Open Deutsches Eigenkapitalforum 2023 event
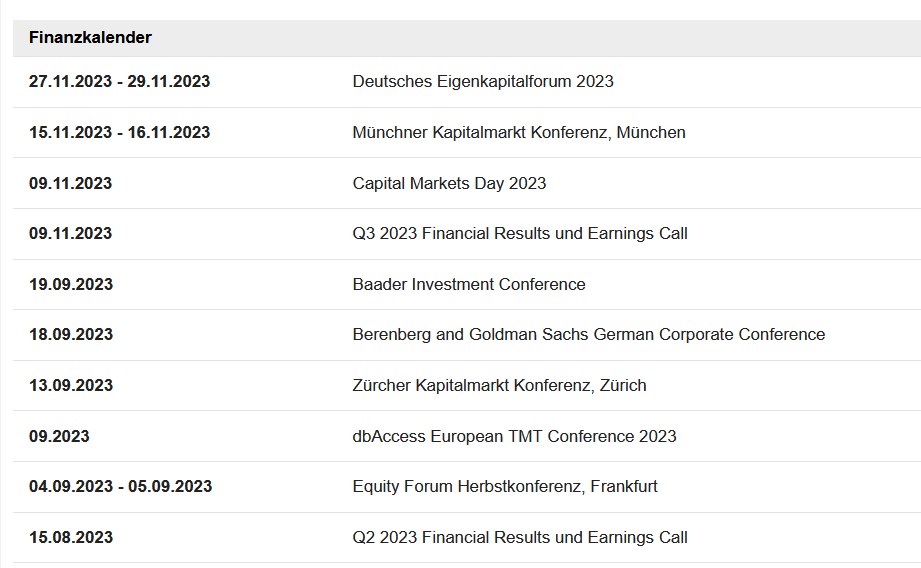Screen dimensions: 921x568 pyautogui.click(x=483, y=81)
